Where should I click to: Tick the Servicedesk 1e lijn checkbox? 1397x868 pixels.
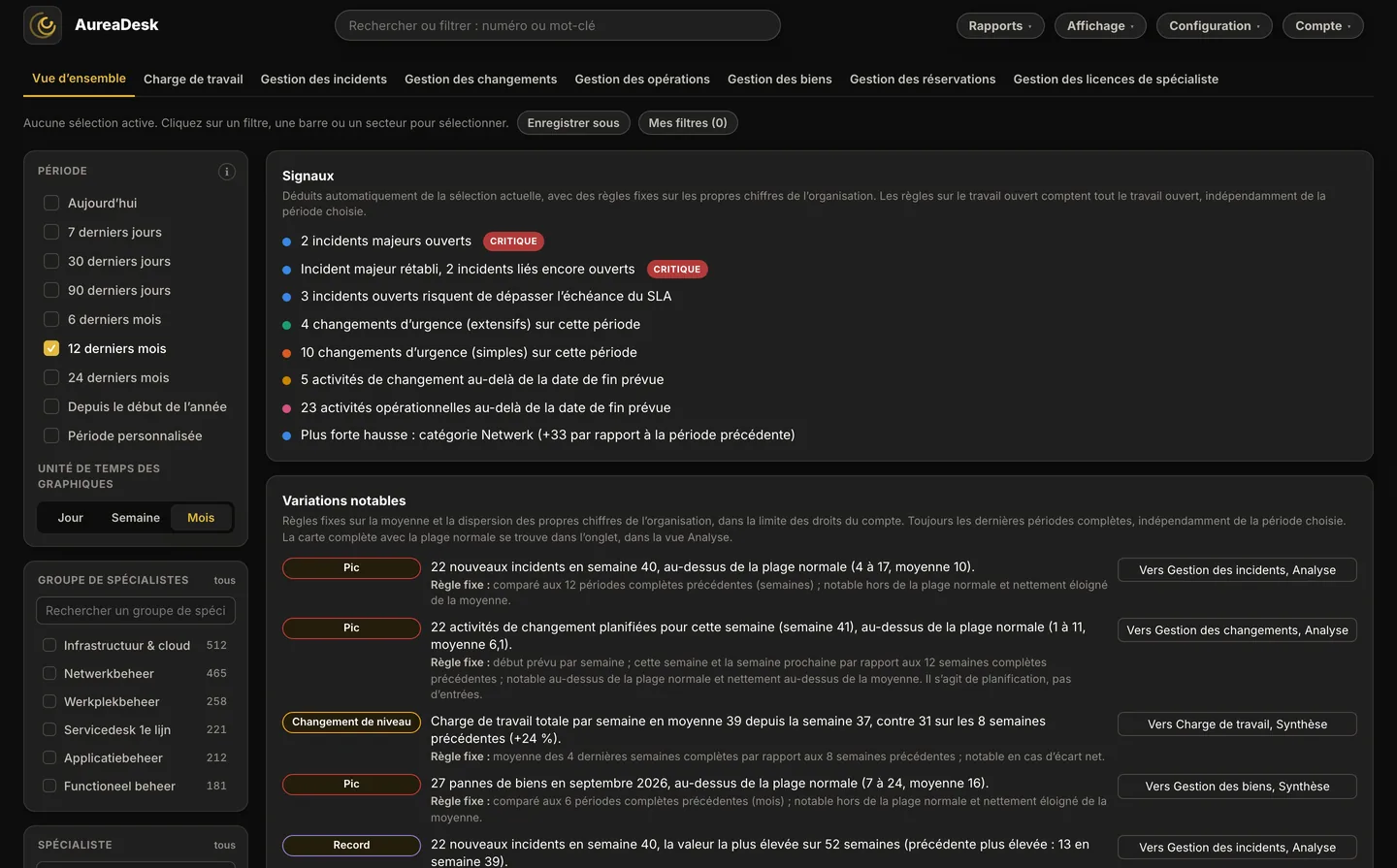(x=49, y=729)
